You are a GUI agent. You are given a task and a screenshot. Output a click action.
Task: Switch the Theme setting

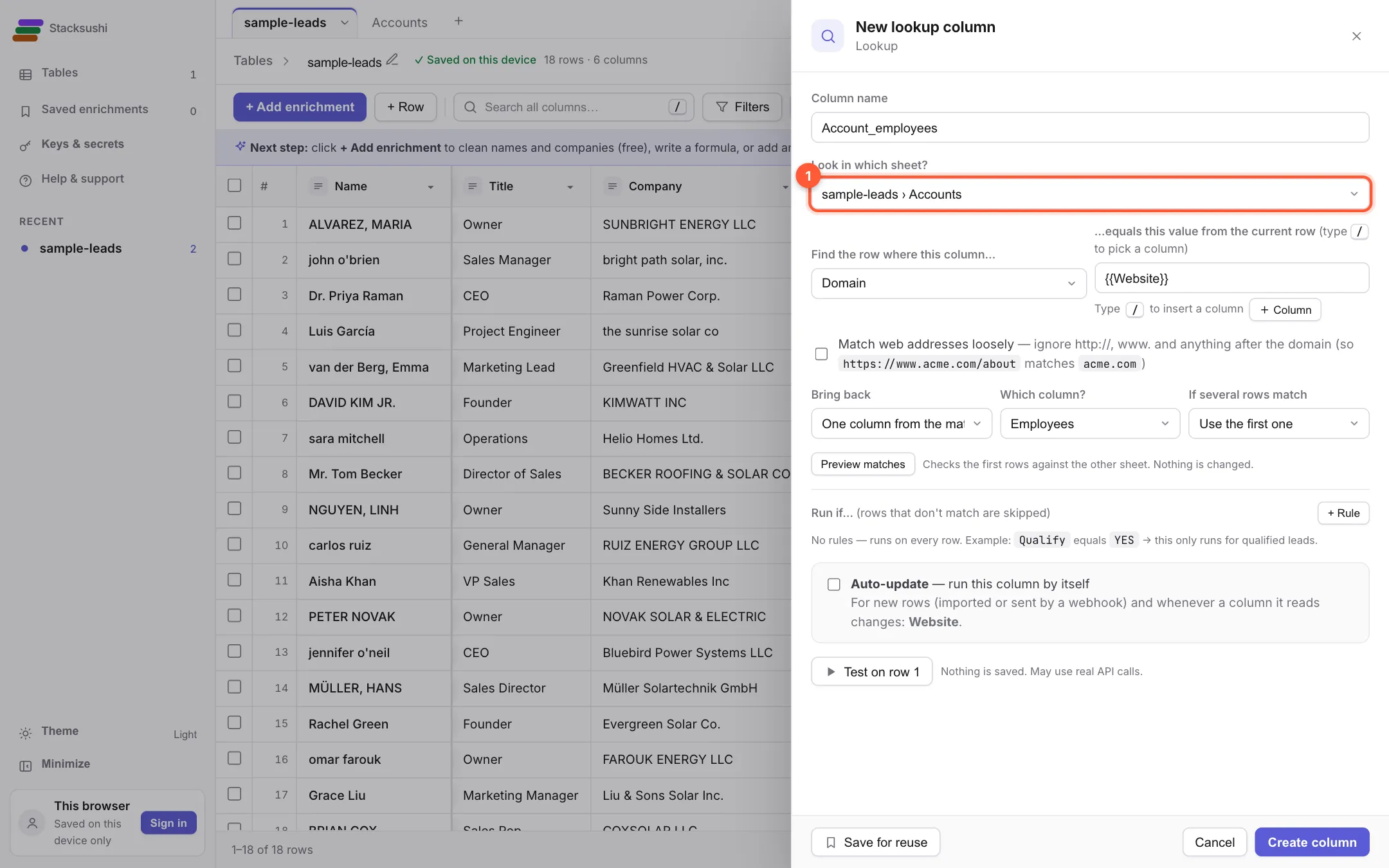(107, 732)
